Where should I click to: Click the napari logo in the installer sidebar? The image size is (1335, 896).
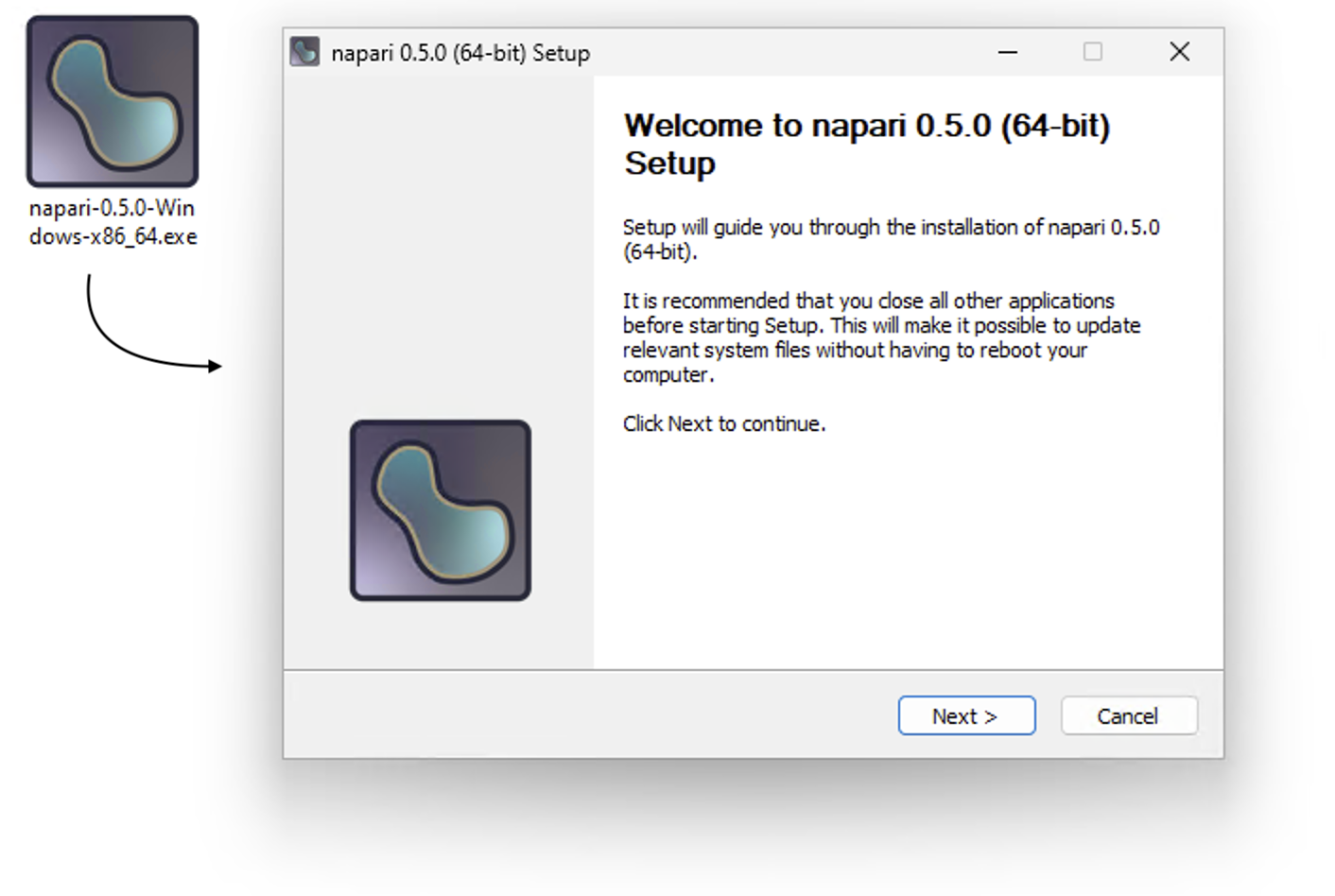pyautogui.click(x=440, y=509)
